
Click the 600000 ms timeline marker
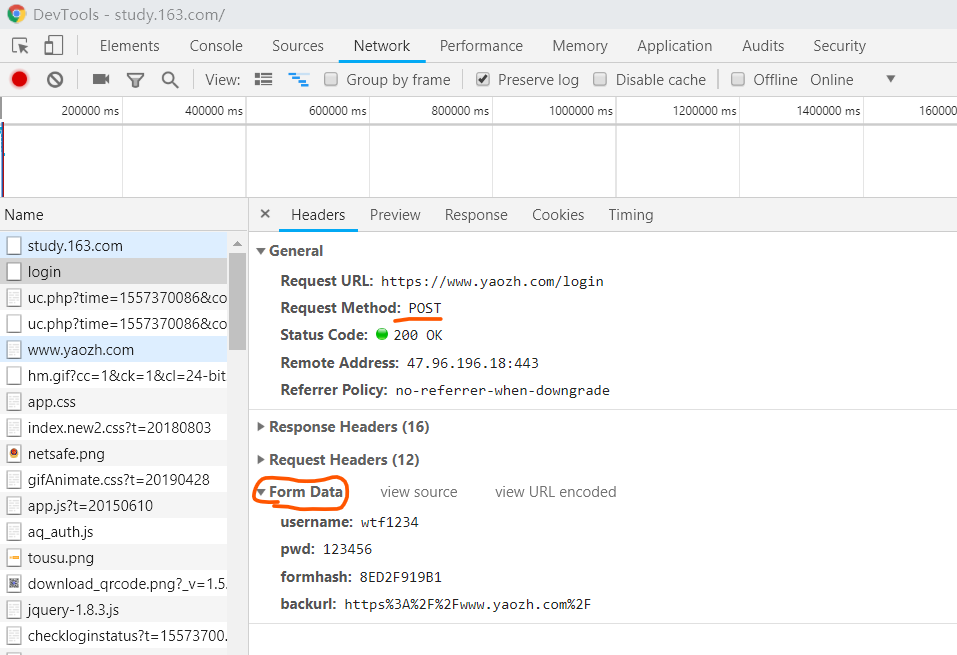(x=338, y=110)
